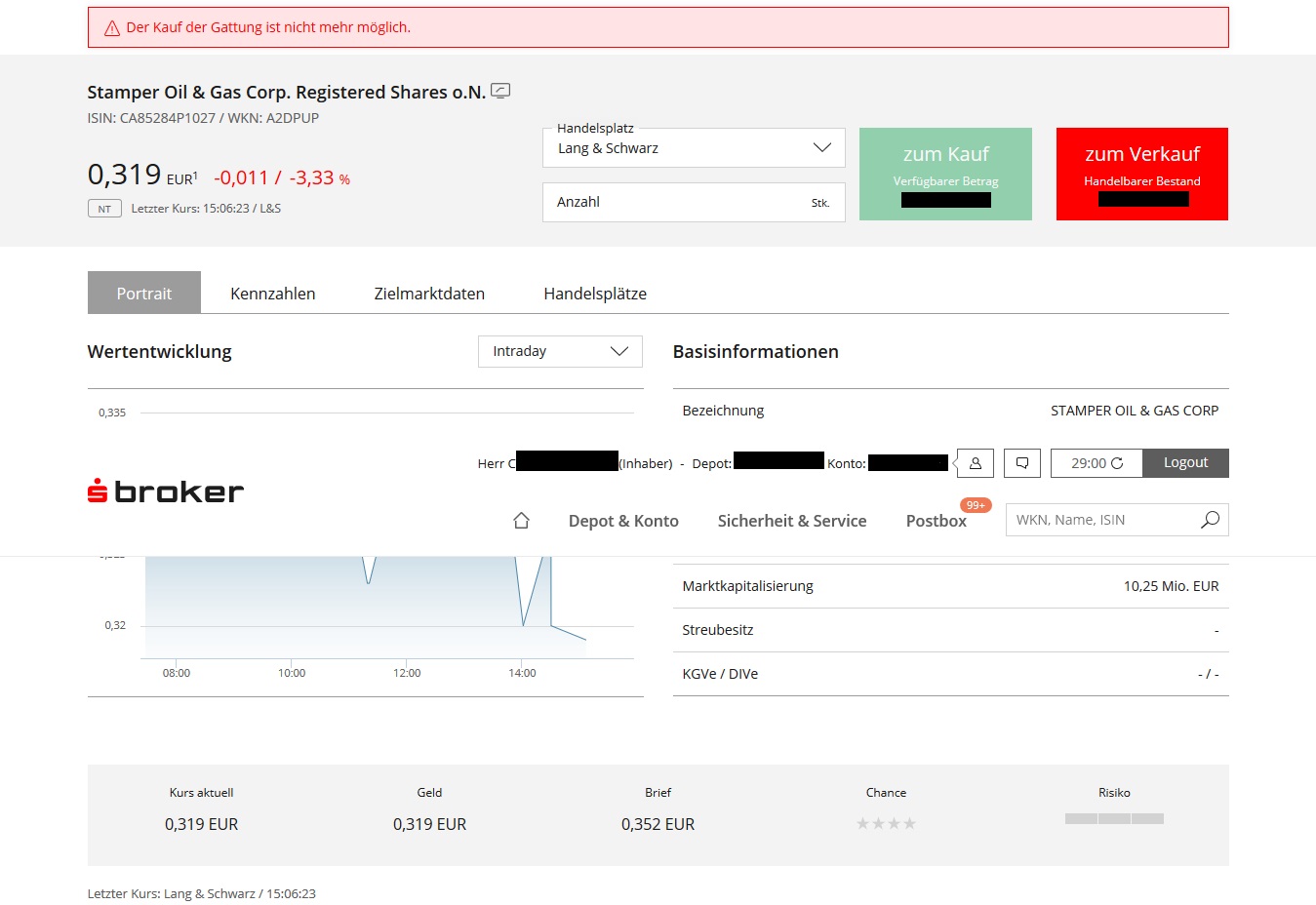Open the user profile icon
Screen dimensions: 1316x905
(x=974, y=462)
